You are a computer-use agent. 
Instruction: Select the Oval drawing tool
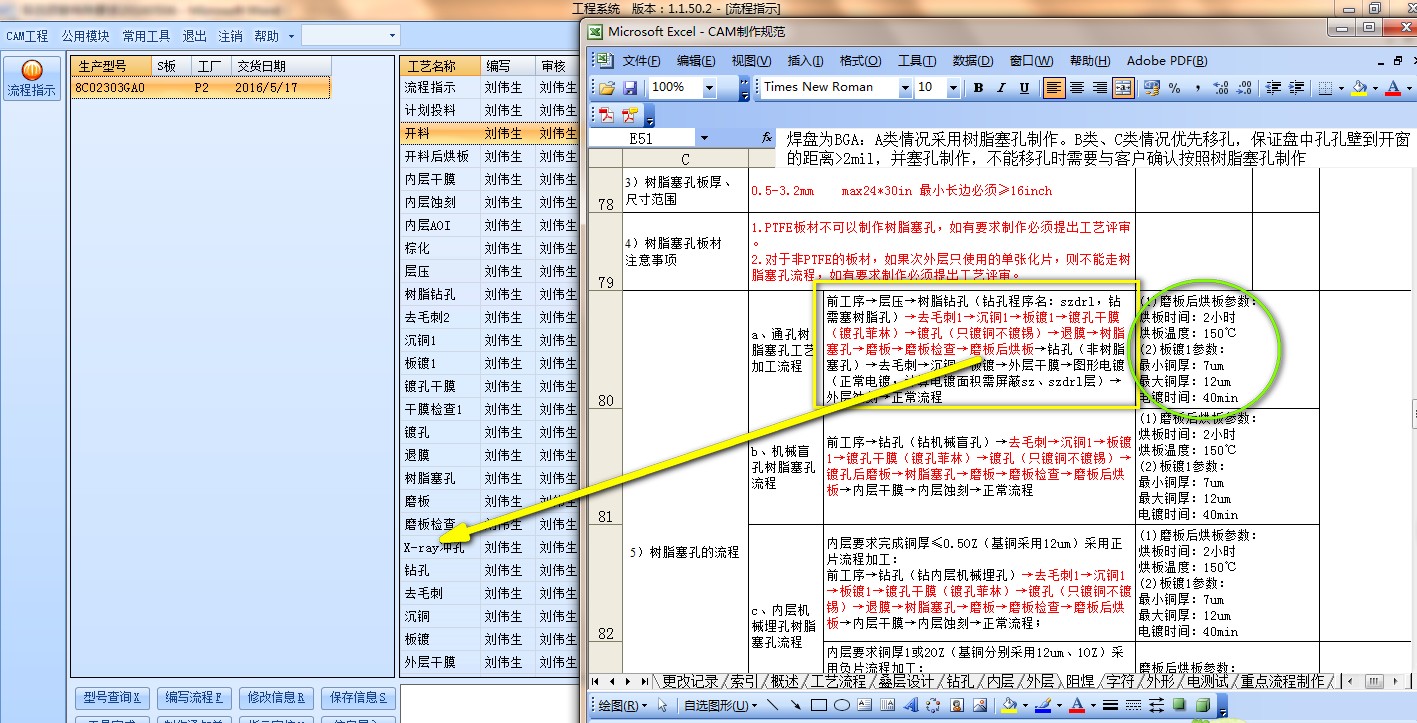[842, 706]
